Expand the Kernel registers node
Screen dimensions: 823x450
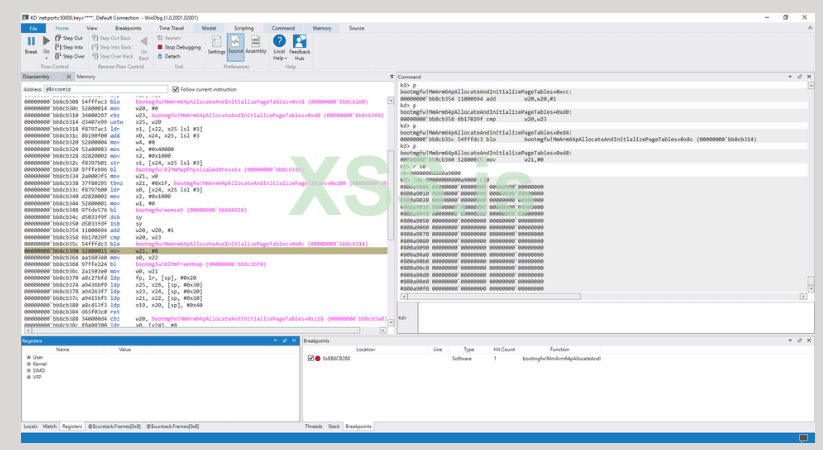click(29, 364)
